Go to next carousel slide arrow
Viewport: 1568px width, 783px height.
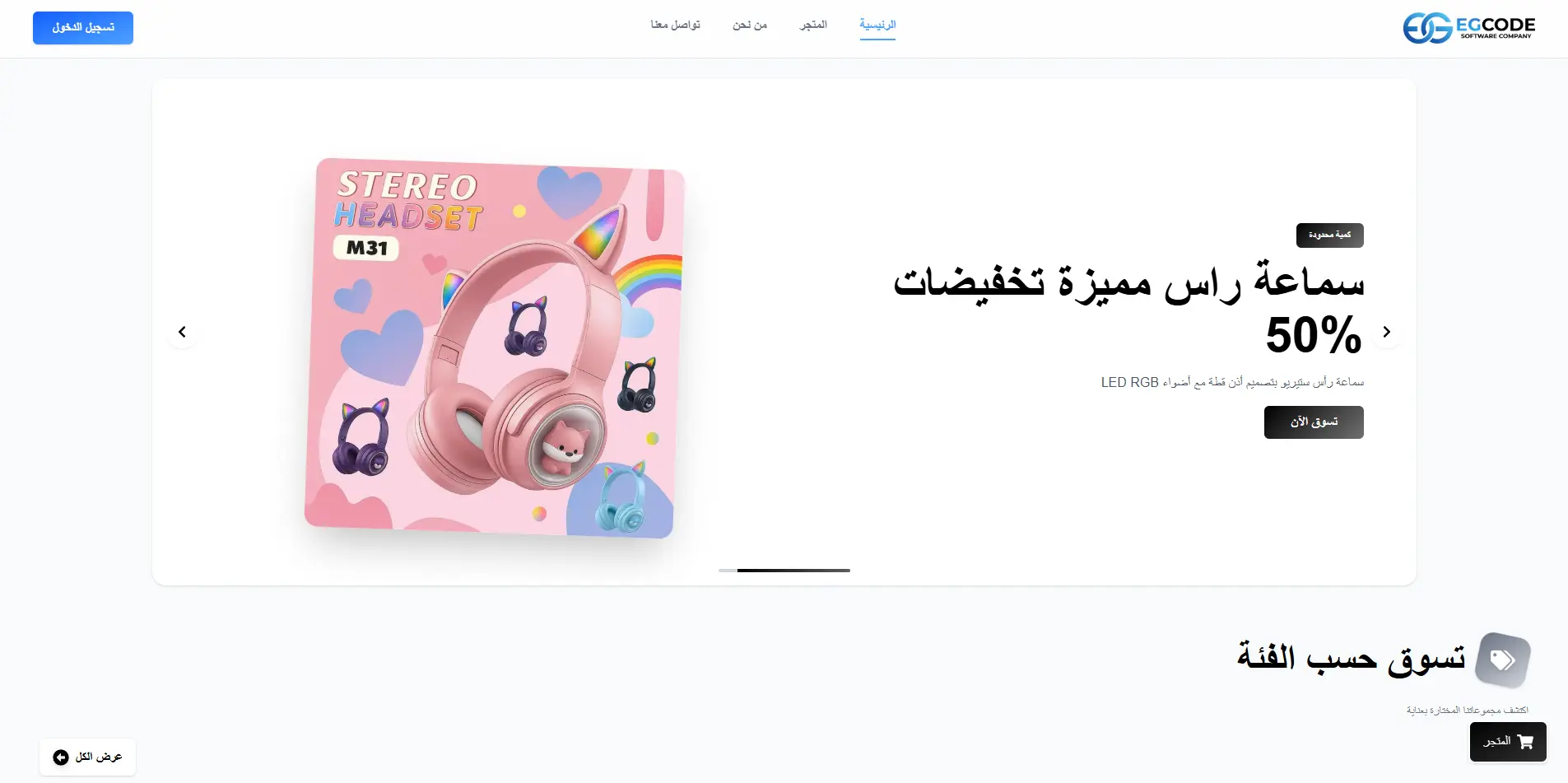tap(1387, 332)
